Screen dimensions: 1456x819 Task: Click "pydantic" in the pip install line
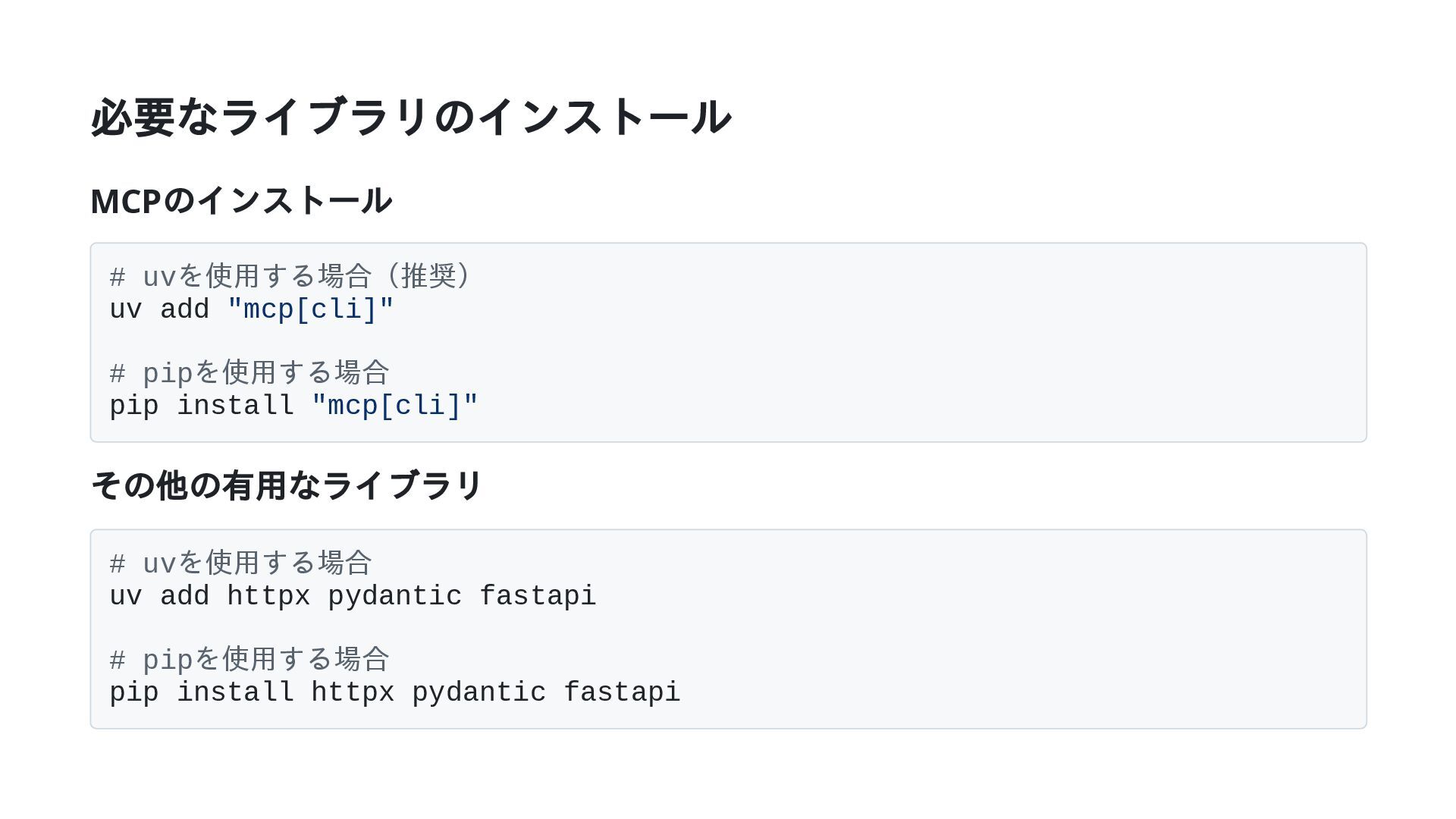pos(479,692)
